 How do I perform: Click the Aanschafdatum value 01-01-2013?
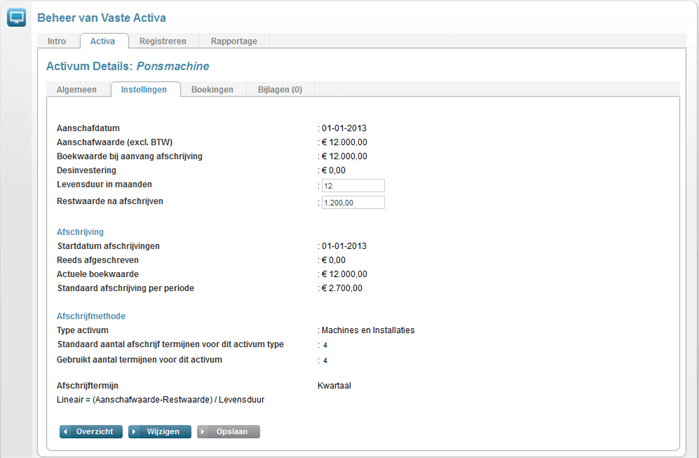click(x=344, y=128)
